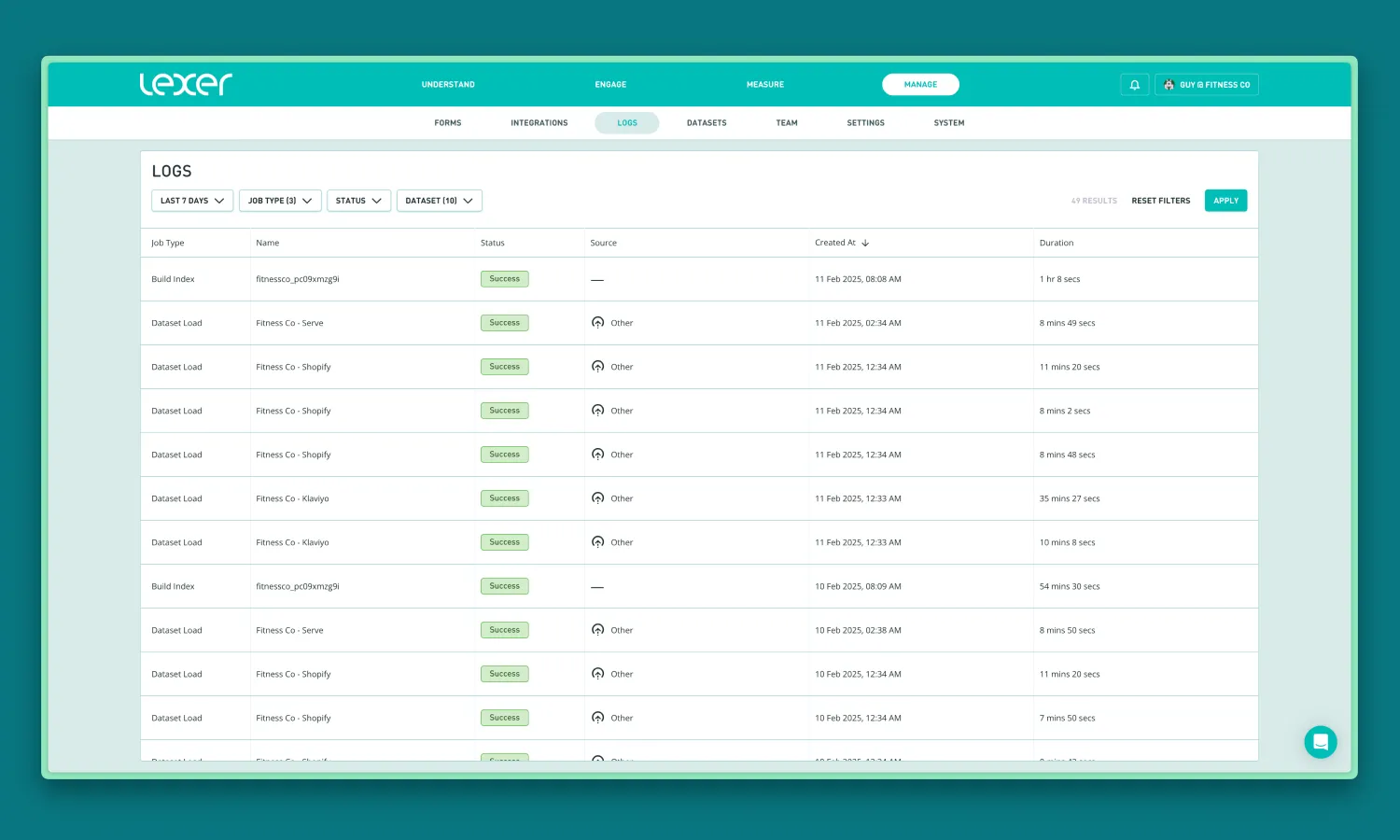1400x840 pixels.
Task: Go to the Understand section
Action: [x=448, y=85]
